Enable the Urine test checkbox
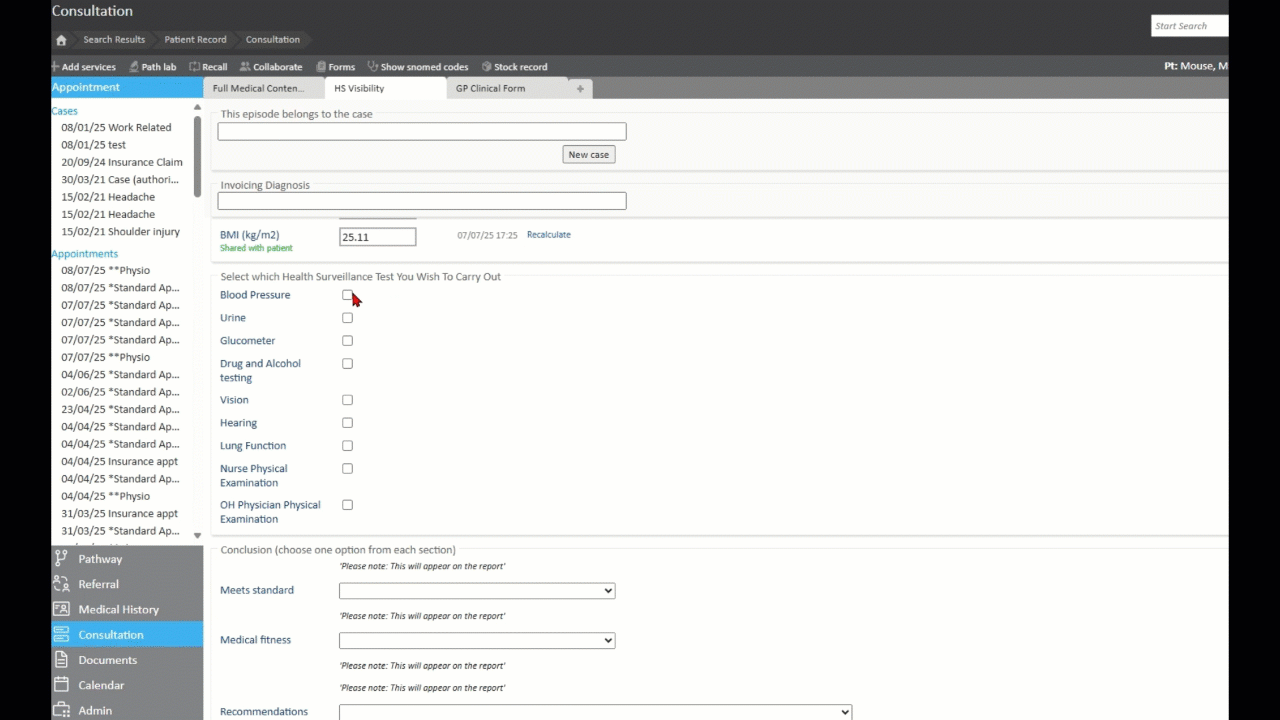Viewport: 1280px width, 720px height. tap(347, 318)
